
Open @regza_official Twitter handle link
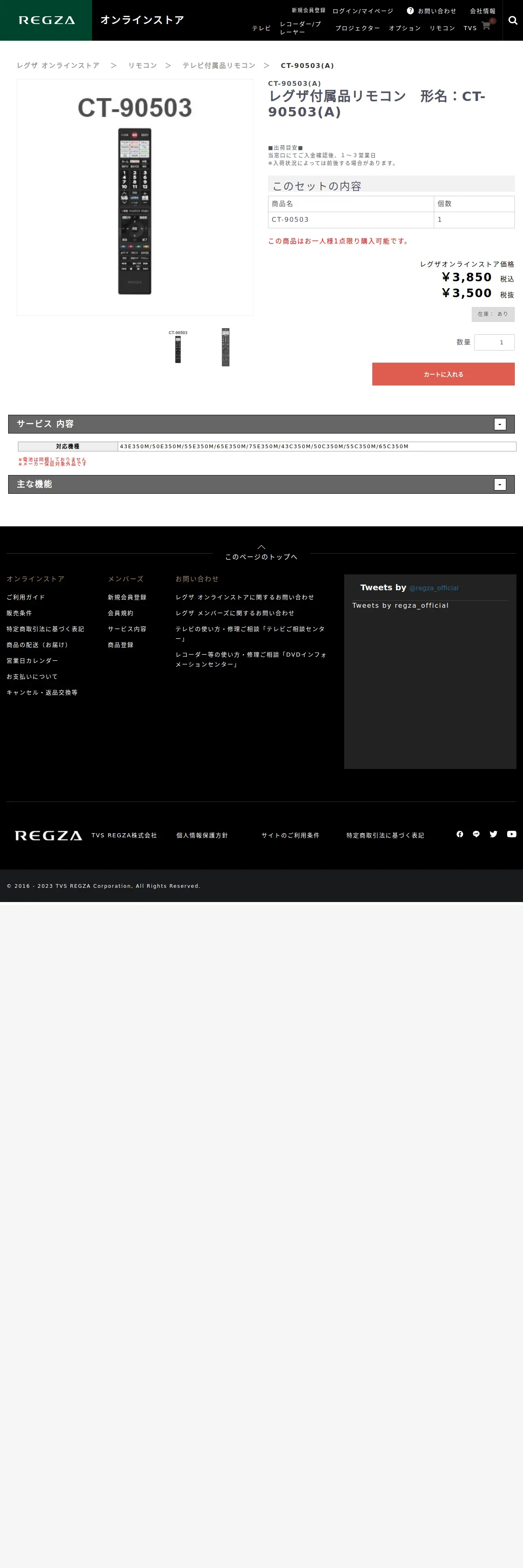[x=433, y=588]
